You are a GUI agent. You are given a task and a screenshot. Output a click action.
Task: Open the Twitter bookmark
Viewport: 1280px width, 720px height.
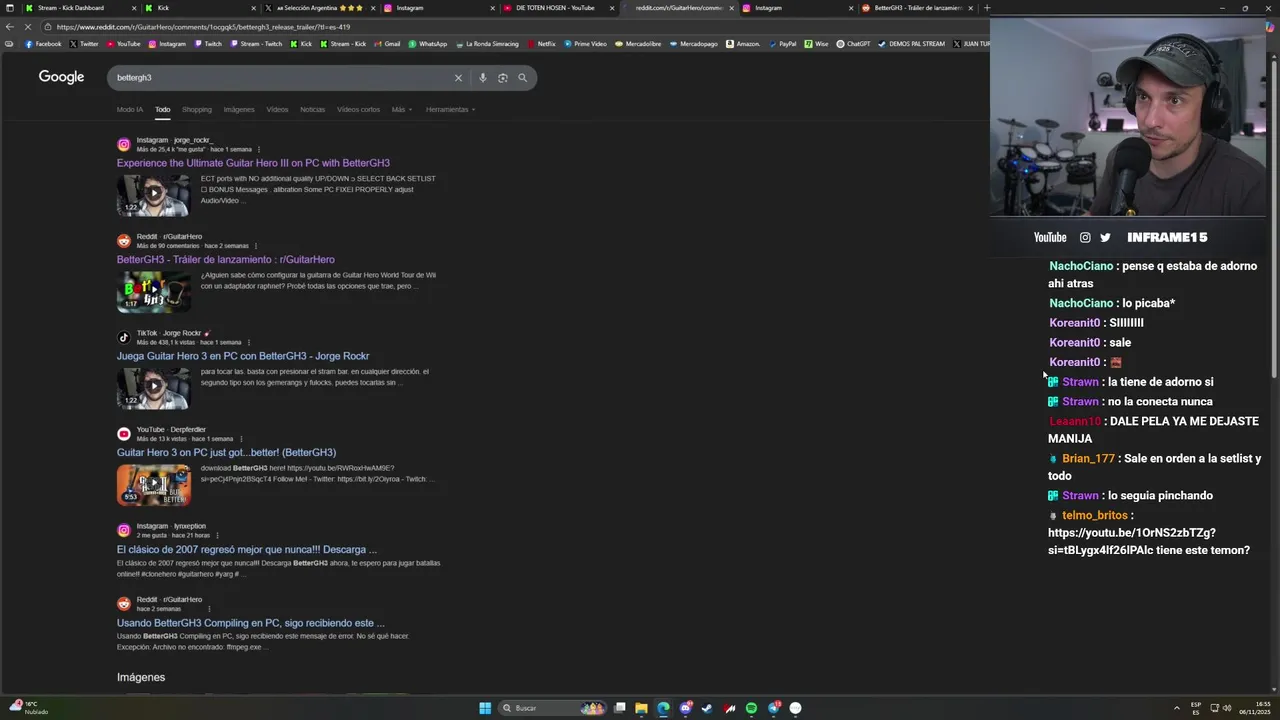point(84,44)
